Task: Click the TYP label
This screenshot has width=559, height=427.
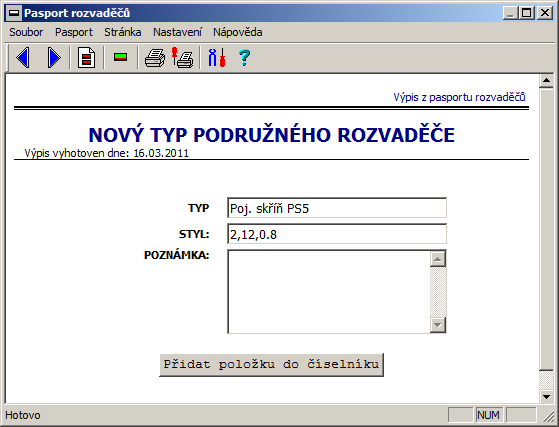Action: coord(199,208)
